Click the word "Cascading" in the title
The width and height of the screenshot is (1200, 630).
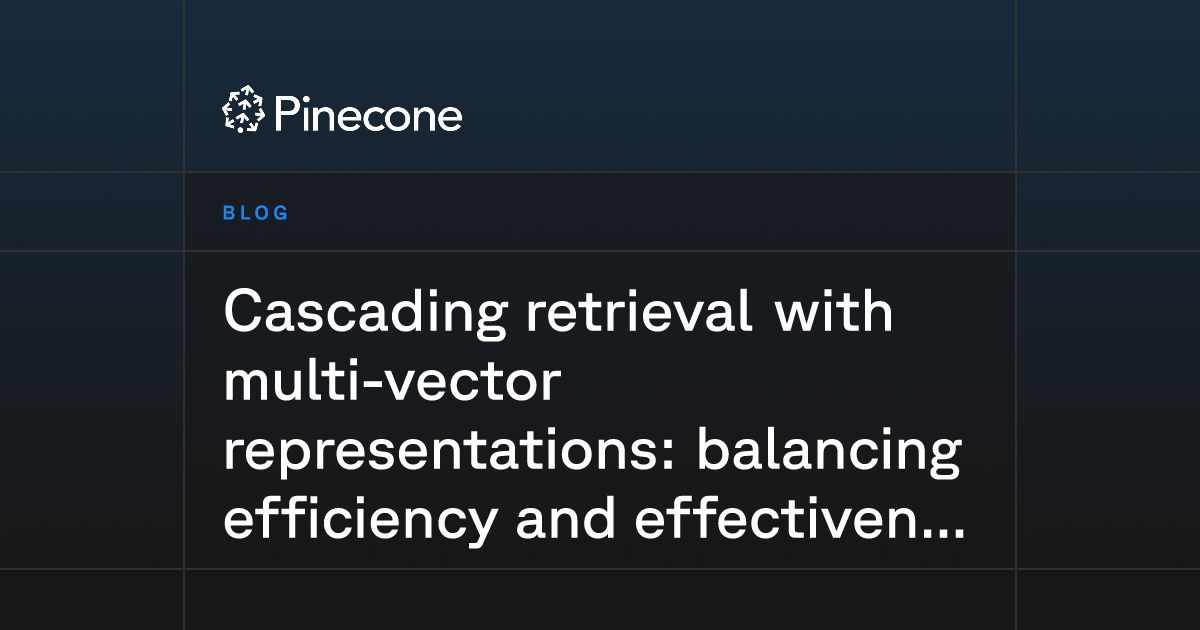(363, 317)
